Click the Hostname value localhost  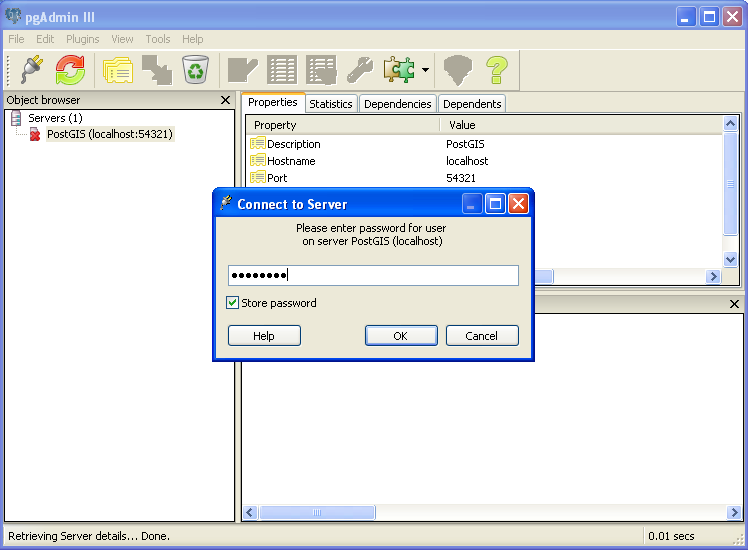(467, 161)
